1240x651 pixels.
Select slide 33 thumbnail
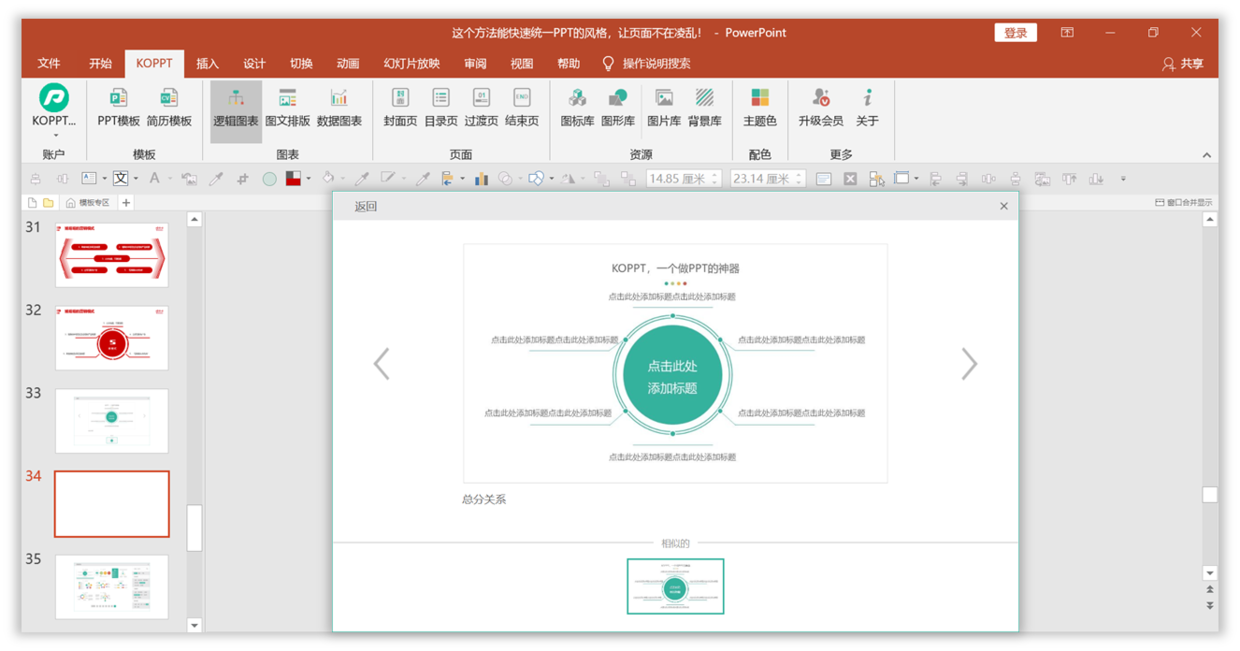coord(112,421)
